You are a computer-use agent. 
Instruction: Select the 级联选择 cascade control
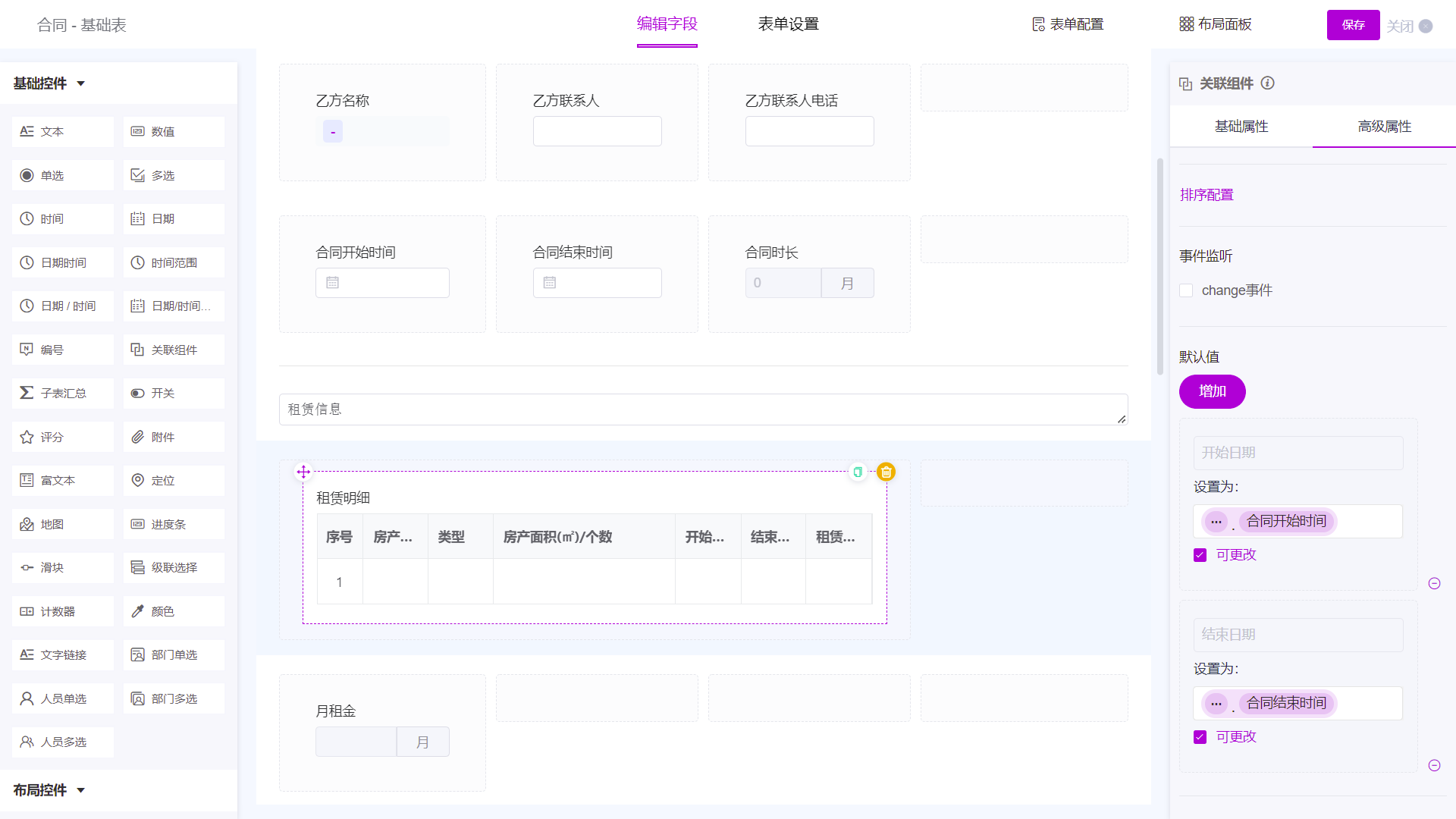(x=174, y=567)
